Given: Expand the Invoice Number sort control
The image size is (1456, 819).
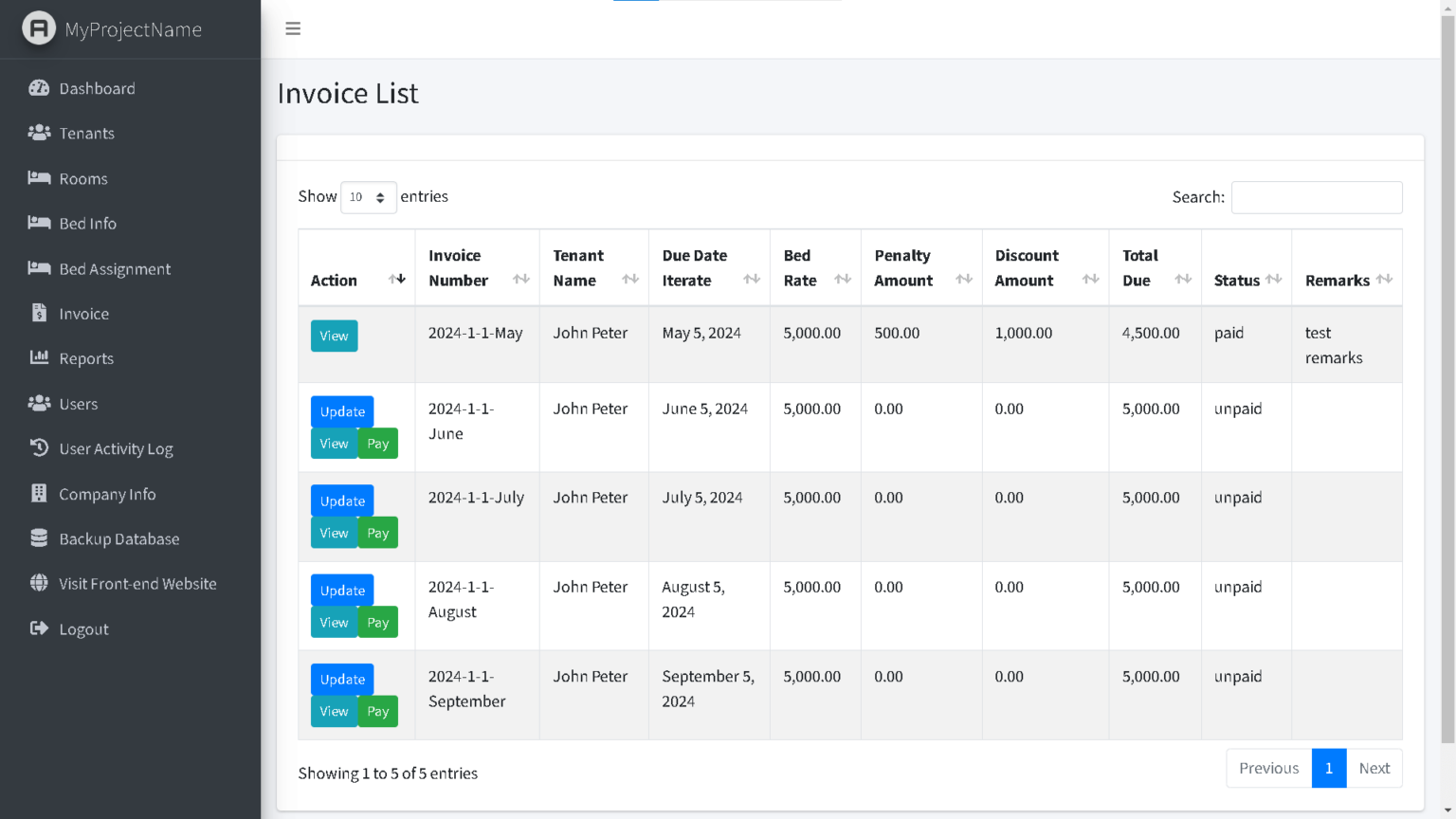Looking at the screenshot, I should (x=520, y=281).
